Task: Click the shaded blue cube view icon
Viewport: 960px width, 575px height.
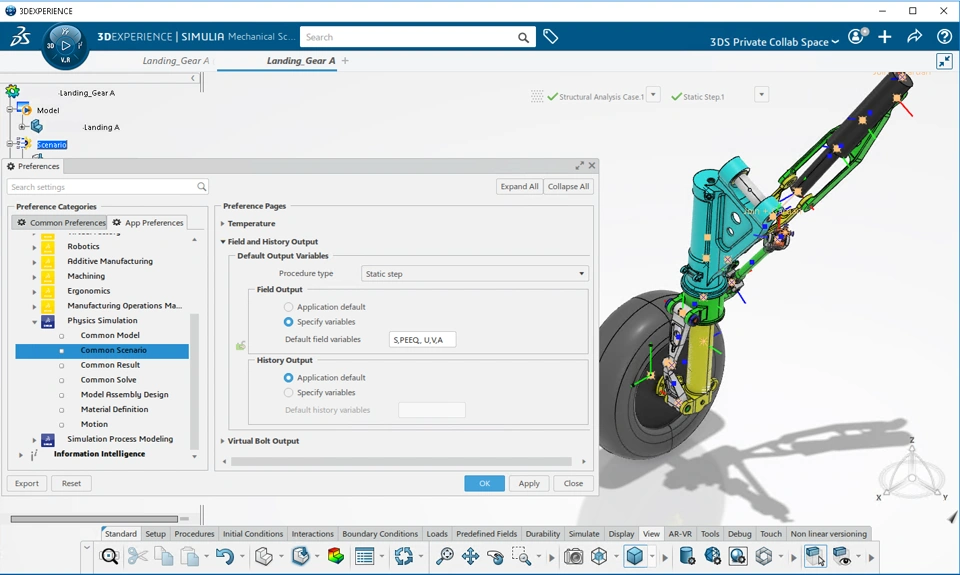Action: click(x=635, y=556)
